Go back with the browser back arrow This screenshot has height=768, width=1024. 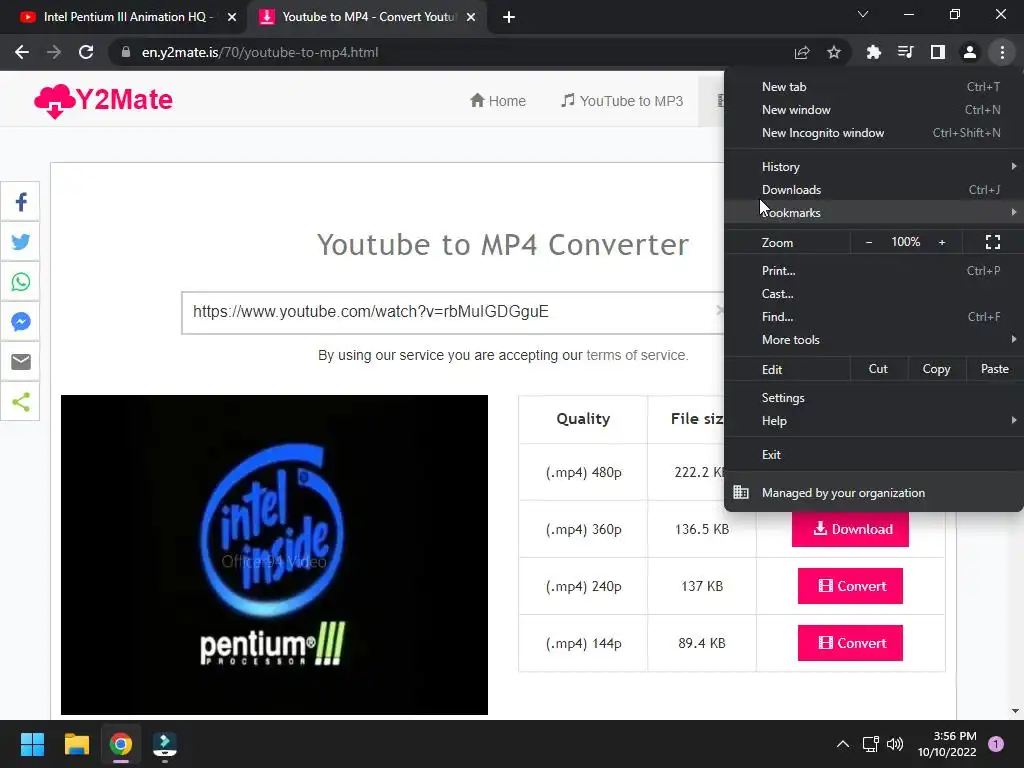click(x=22, y=52)
